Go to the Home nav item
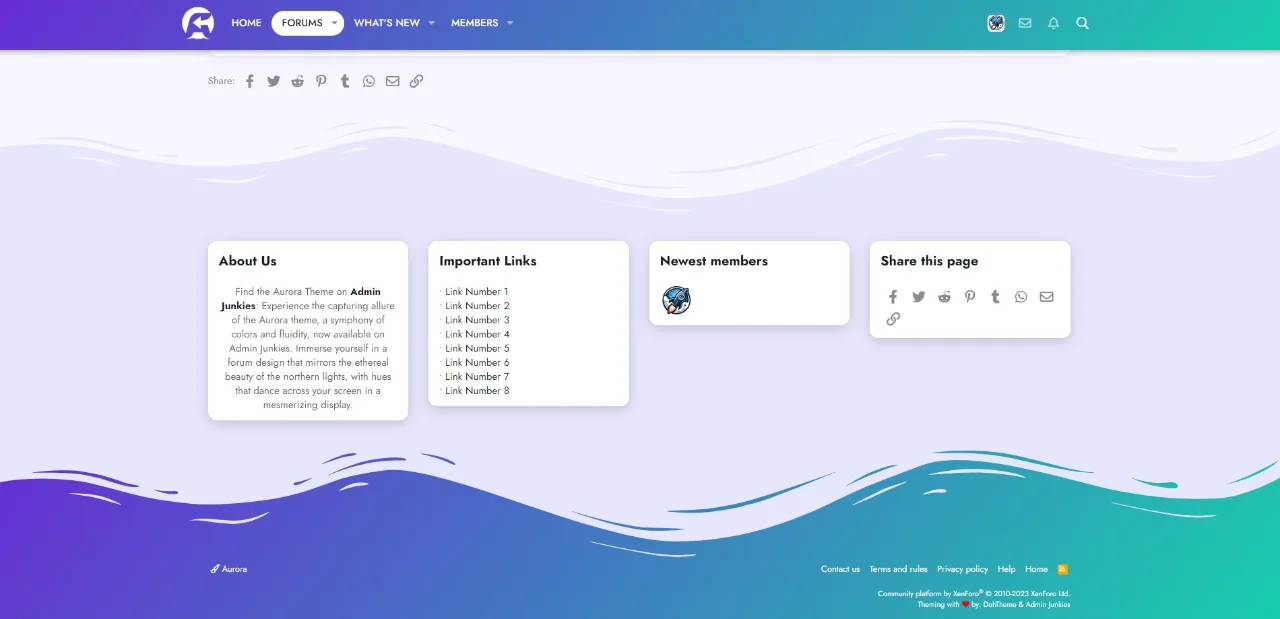This screenshot has height=619, width=1280. coord(246,23)
